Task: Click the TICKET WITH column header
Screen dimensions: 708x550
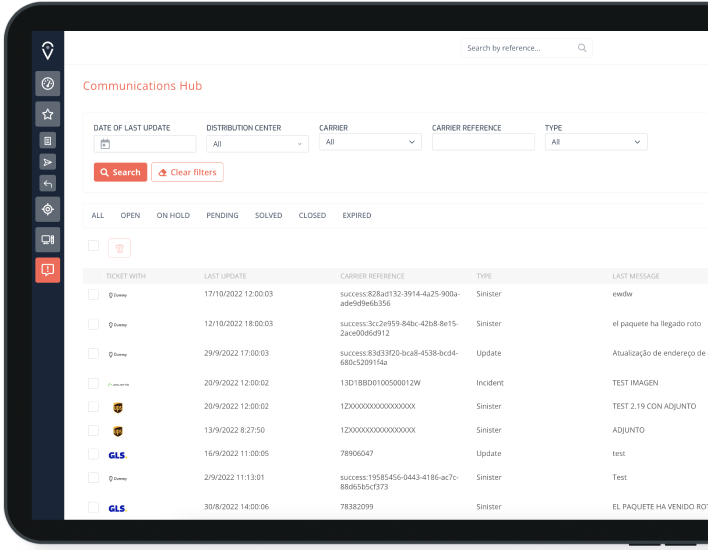Action: click(x=126, y=276)
